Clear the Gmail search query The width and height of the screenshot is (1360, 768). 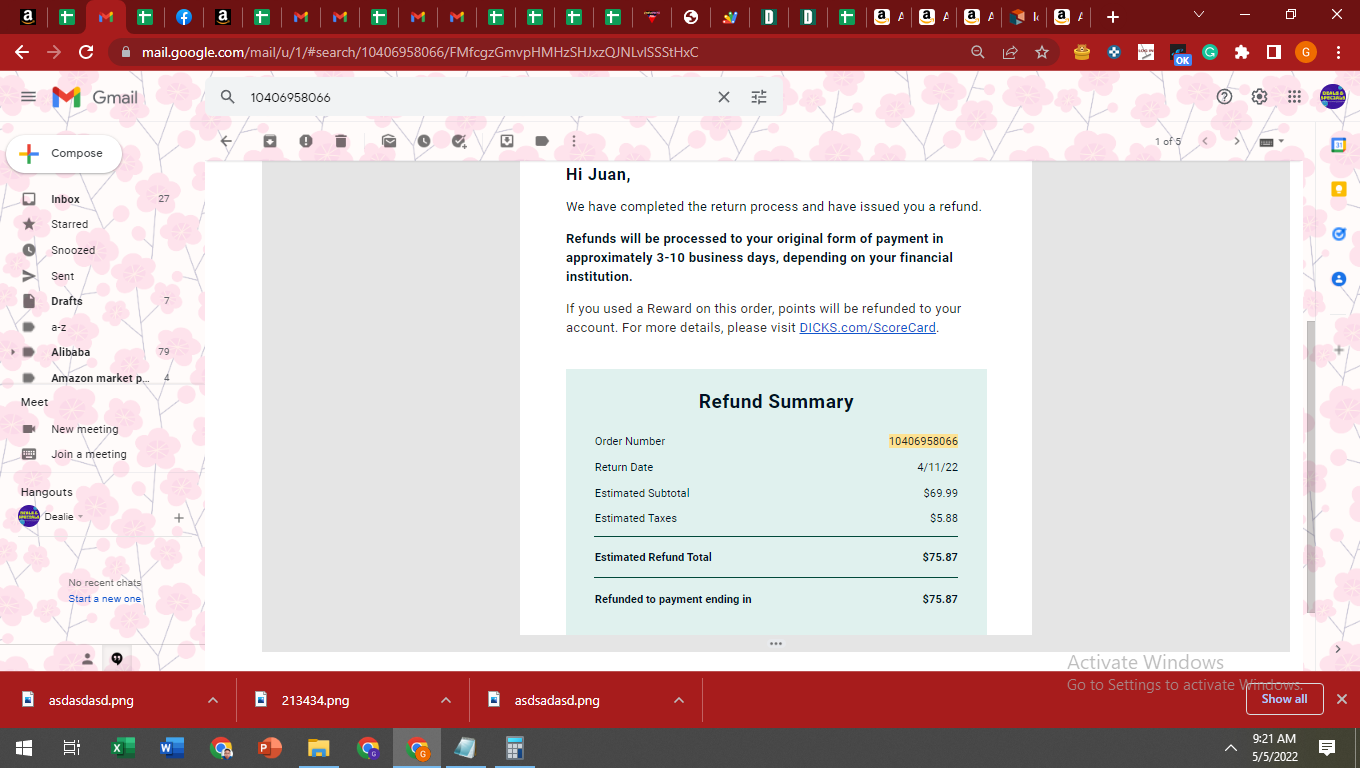pyautogui.click(x=724, y=97)
